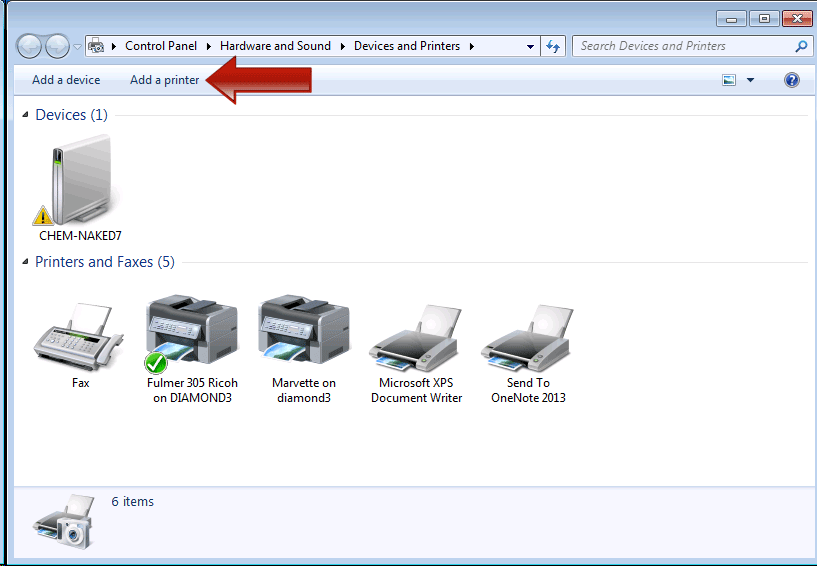The width and height of the screenshot is (817, 566).
Task: Select Microsoft XPS Document Writer icon
Action: click(x=416, y=339)
